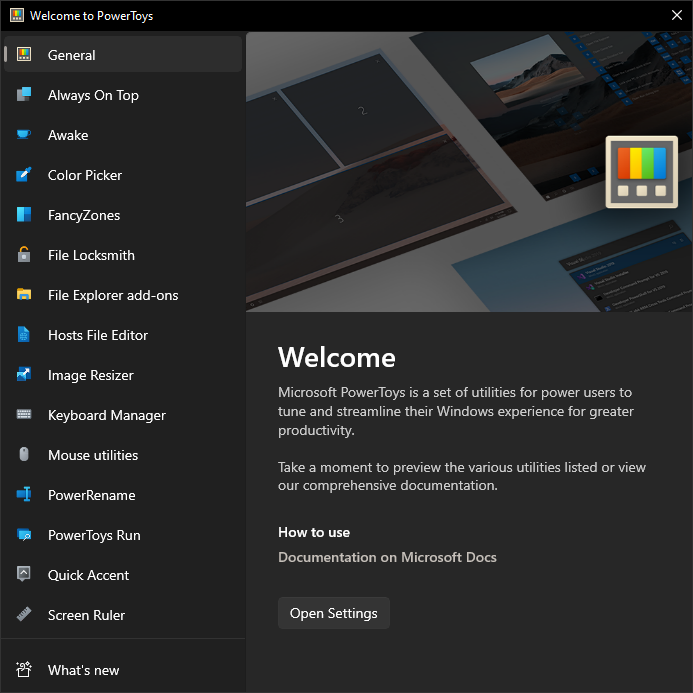Click the General PowerToys icon in sidebar
This screenshot has width=693, height=693.
(x=24, y=55)
